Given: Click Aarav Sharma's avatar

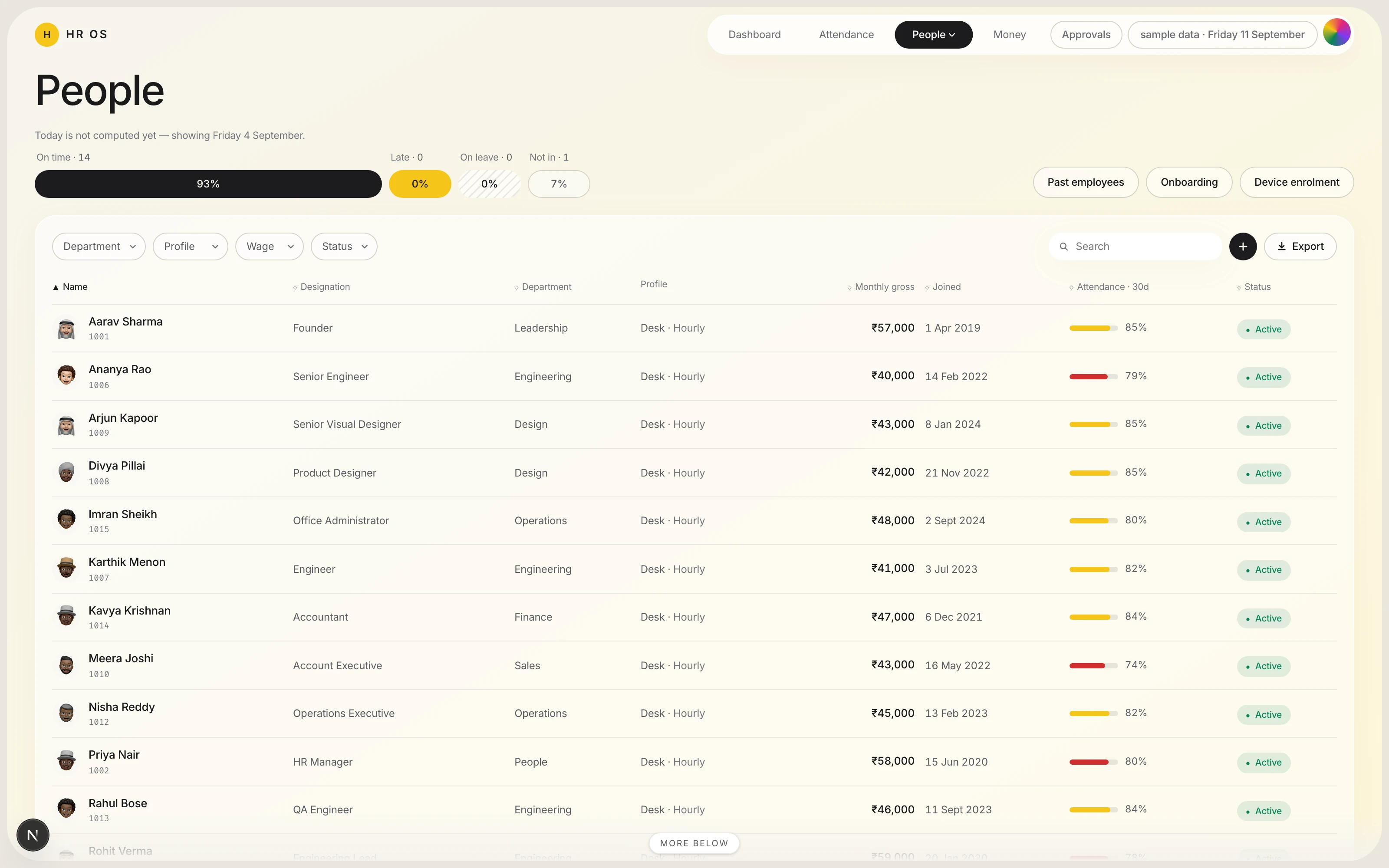Looking at the screenshot, I should pyautogui.click(x=66, y=329).
